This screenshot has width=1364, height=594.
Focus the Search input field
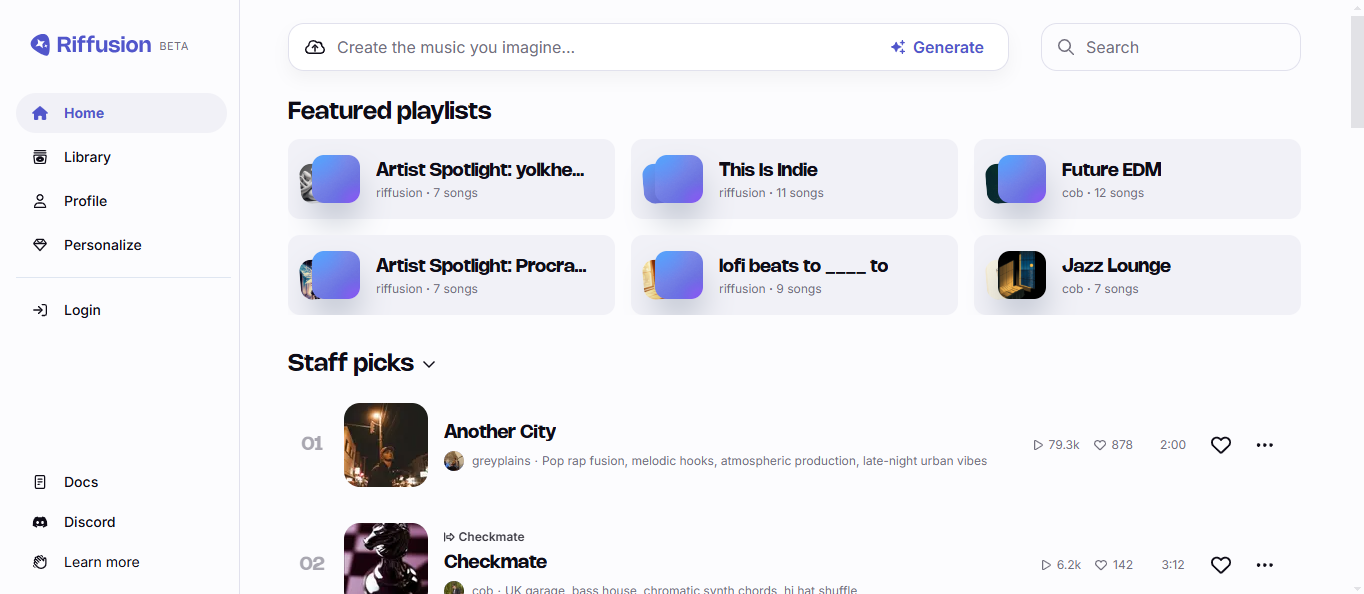[1171, 47]
